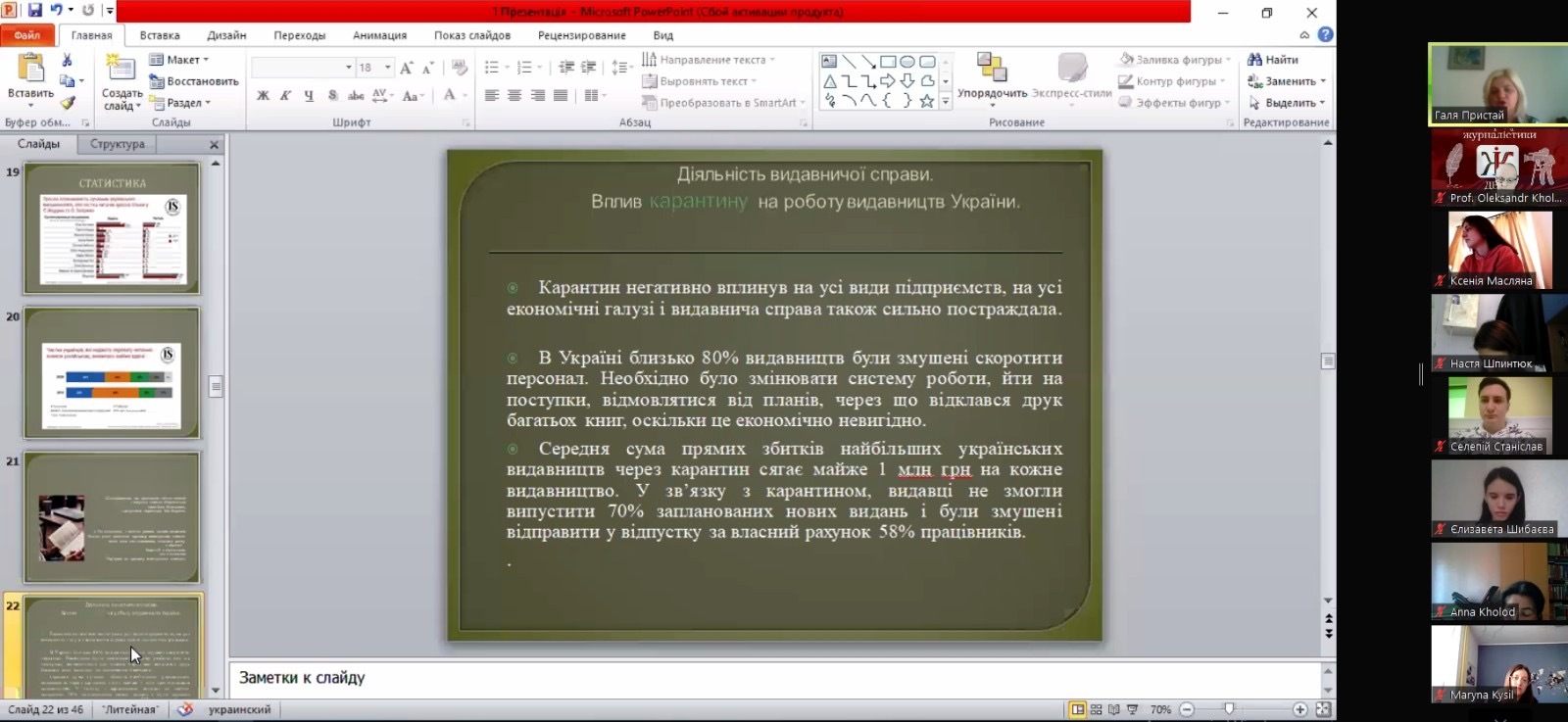This screenshot has height=722, width=1568.
Task: Expand the Макет layout dropdown
Action: point(182,60)
